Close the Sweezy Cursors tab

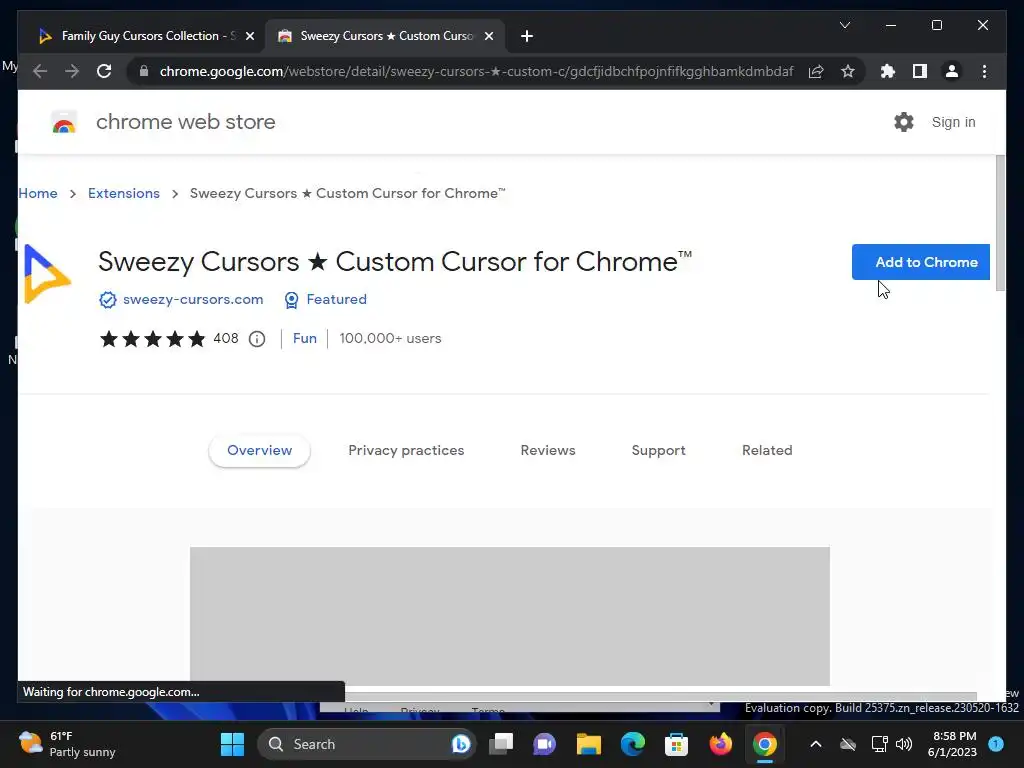coord(488,36)
